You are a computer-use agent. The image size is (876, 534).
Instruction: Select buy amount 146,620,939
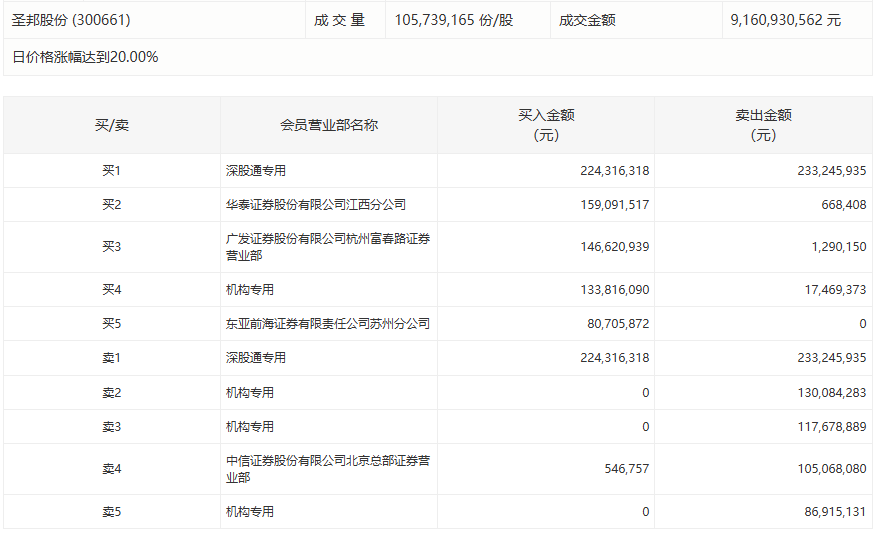pos(615,246)
